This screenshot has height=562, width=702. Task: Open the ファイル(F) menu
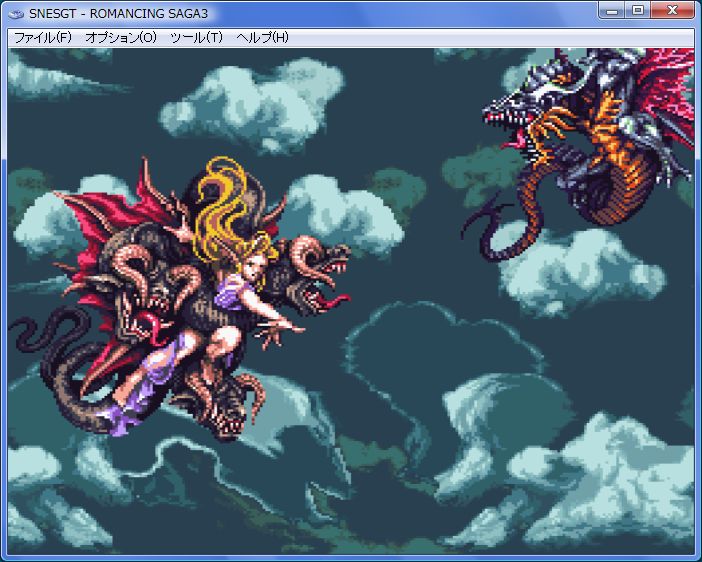[43, 38]
